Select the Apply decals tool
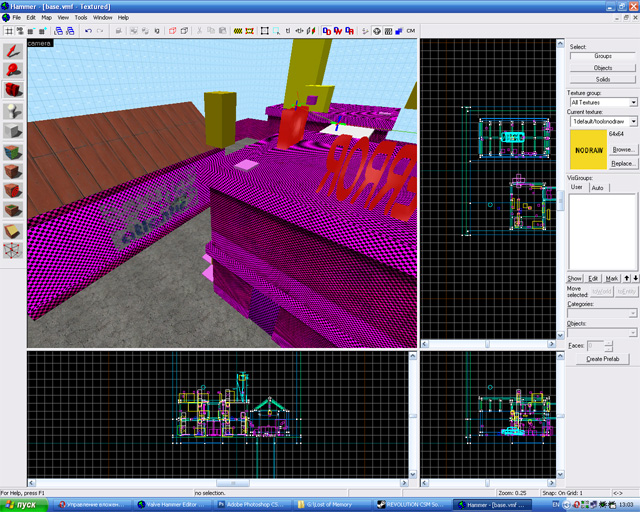 click(13, 191)
